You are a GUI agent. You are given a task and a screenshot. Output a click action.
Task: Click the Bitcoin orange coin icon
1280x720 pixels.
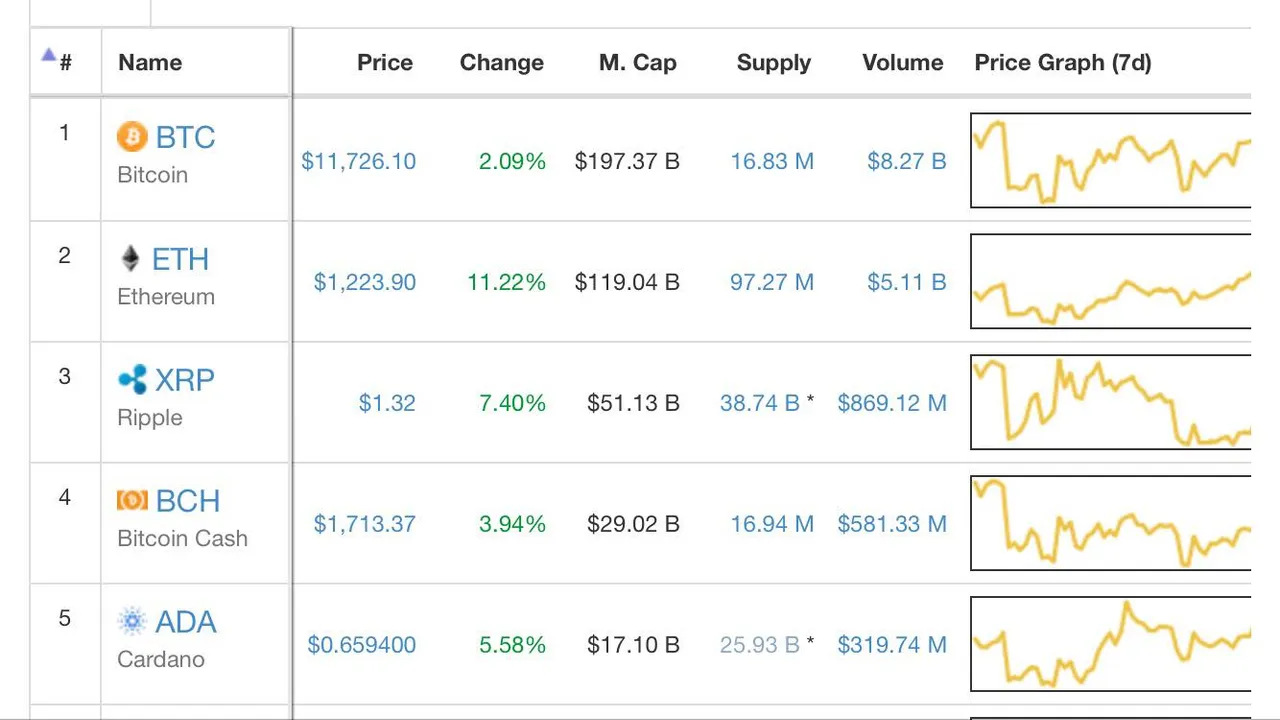(x=132, y=136)
